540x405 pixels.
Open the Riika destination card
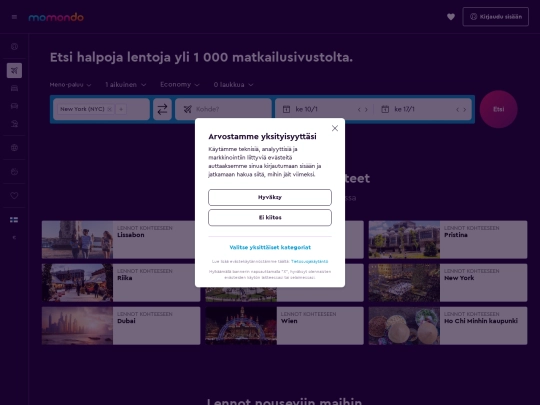tap(121, 283)
